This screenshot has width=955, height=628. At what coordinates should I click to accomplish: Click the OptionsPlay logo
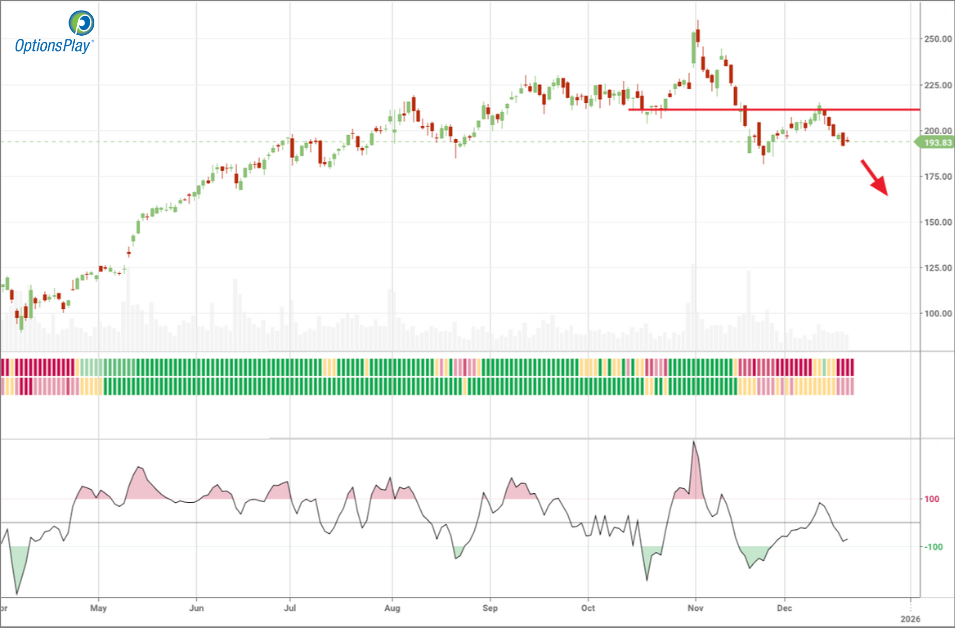(54, 32)
